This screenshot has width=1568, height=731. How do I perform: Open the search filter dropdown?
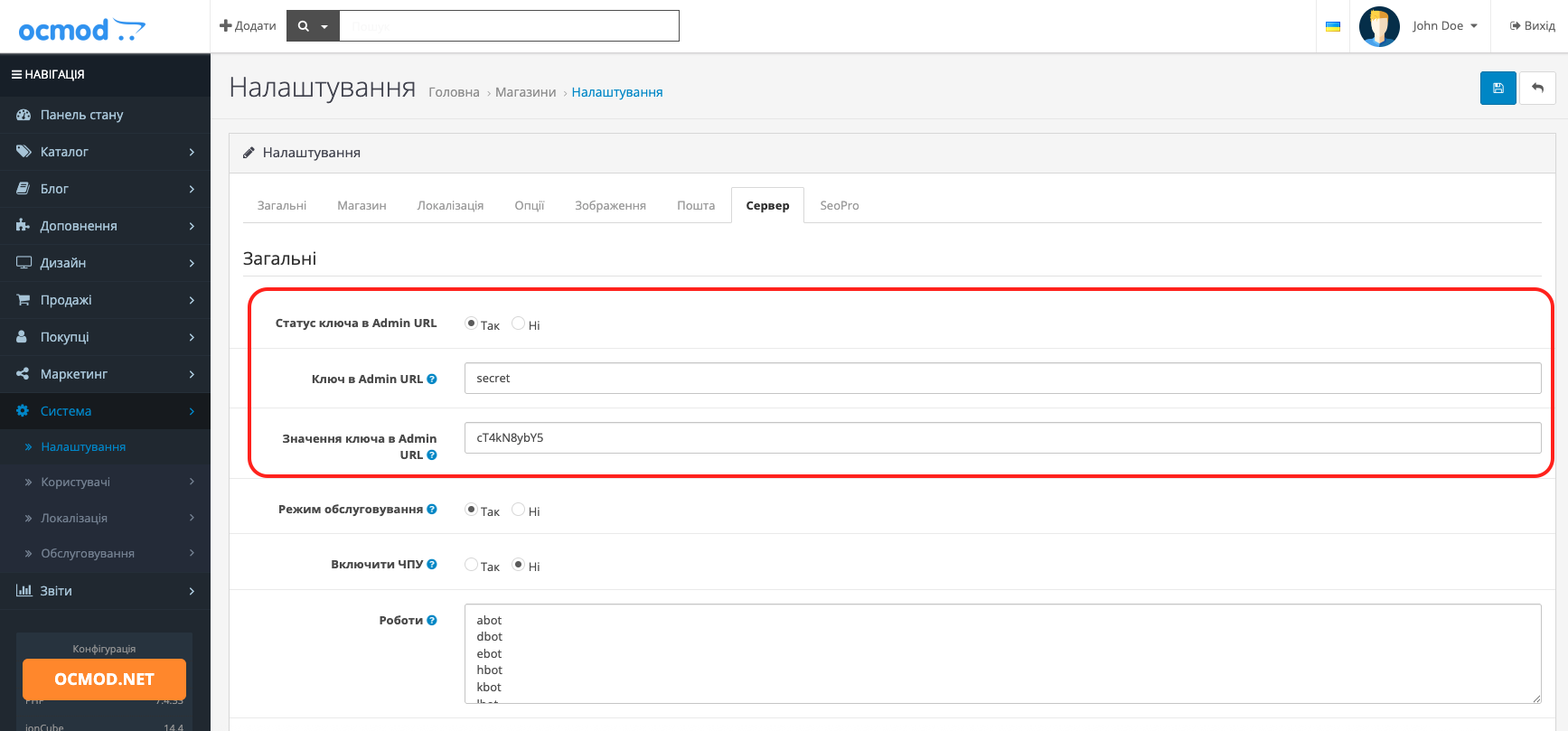tap(313, 26)
